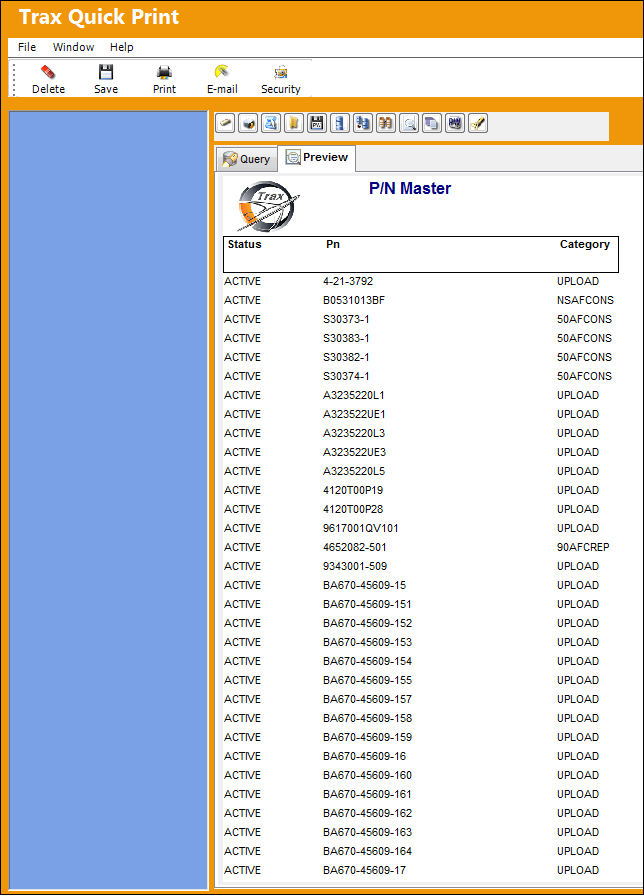Click part number B0531013BF
Image resolution: width=644 pixels, height=895 pixels.
point(354,300)
